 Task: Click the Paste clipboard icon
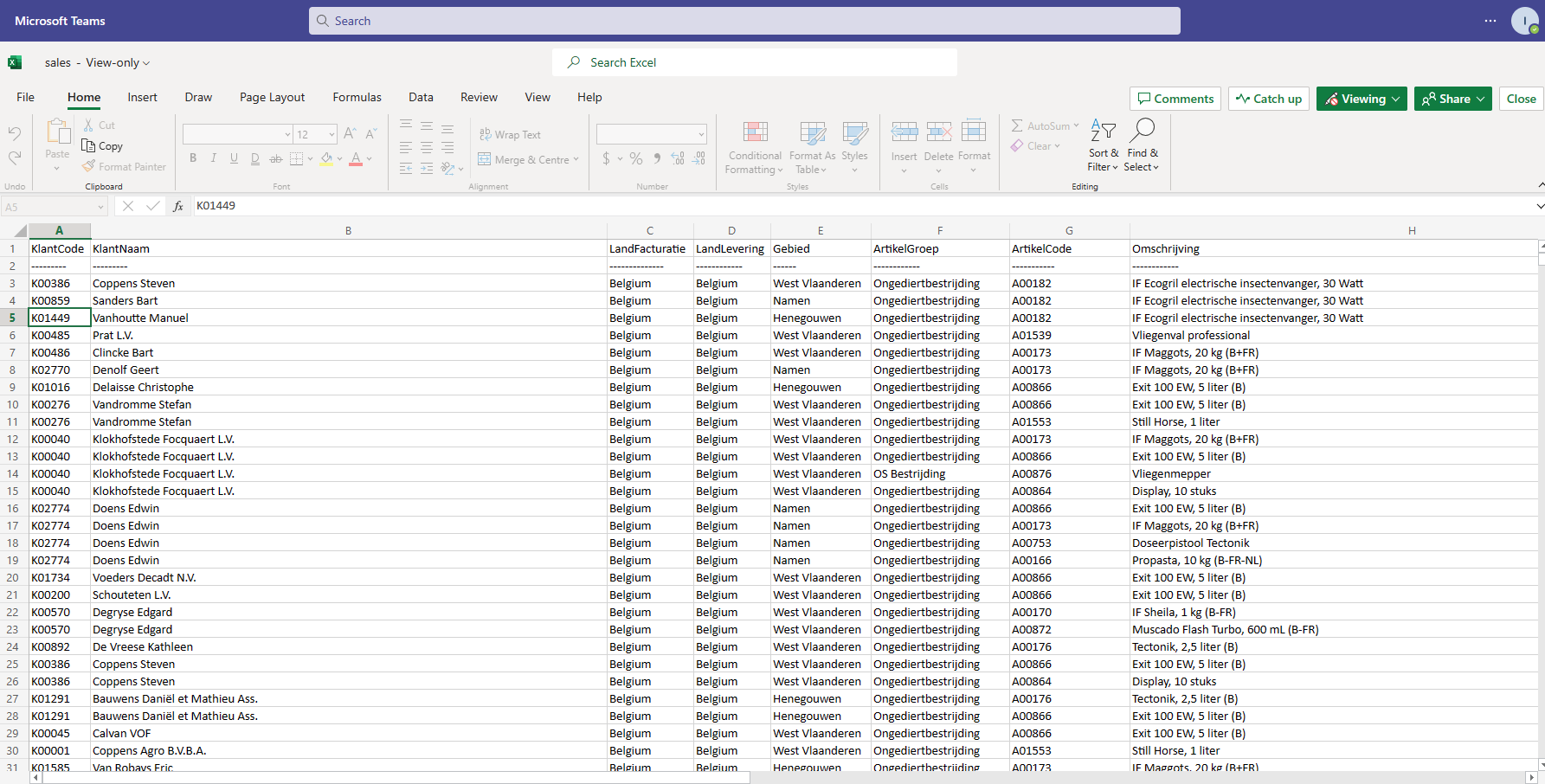(58, 132)
